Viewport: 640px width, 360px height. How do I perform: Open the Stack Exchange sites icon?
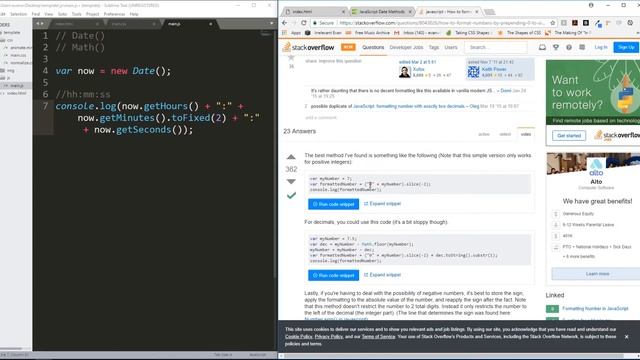[x=582, y=47]
